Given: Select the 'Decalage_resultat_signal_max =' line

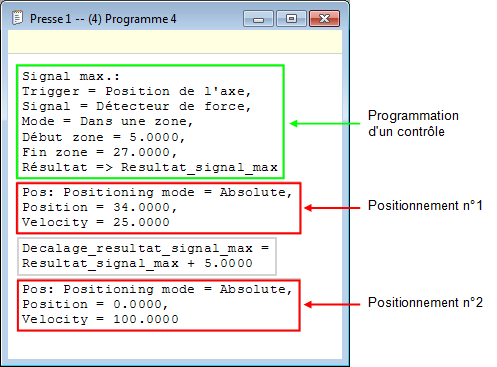Looking at the screenshot, I should [145, 248].
